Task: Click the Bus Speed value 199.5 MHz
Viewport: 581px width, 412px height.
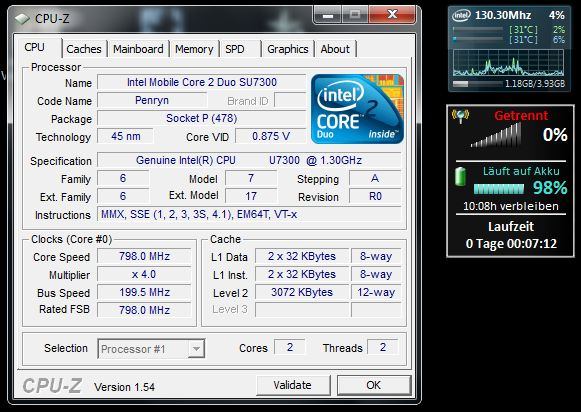Action: (x=144, y=292)
